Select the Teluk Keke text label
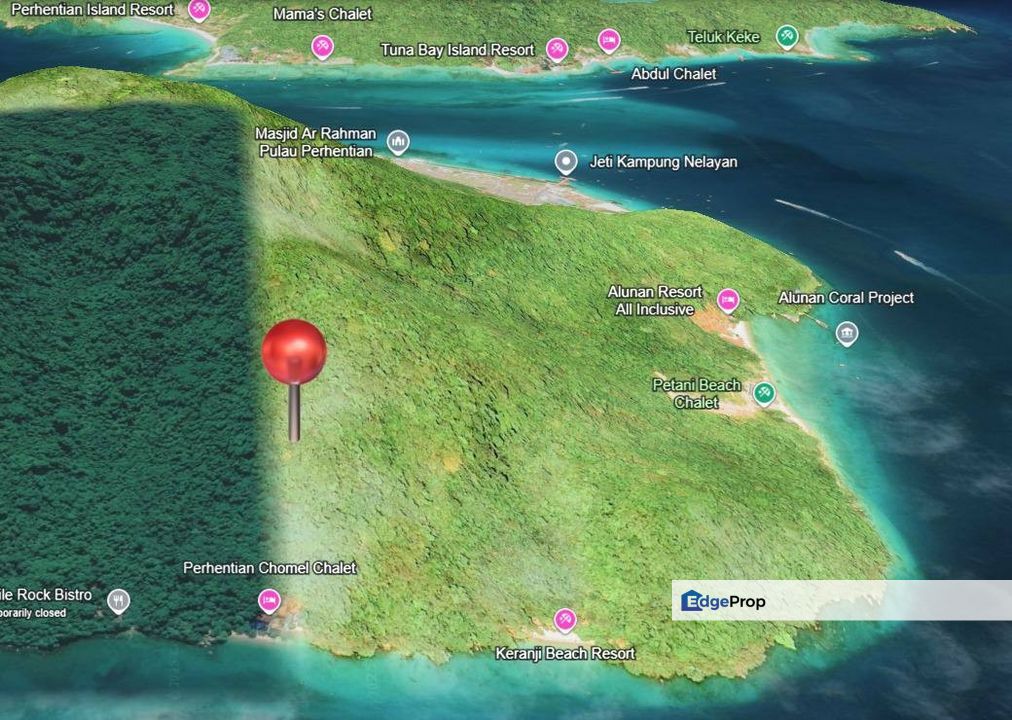This screenshot has height=720, width=1012. (x=723, y=37)
